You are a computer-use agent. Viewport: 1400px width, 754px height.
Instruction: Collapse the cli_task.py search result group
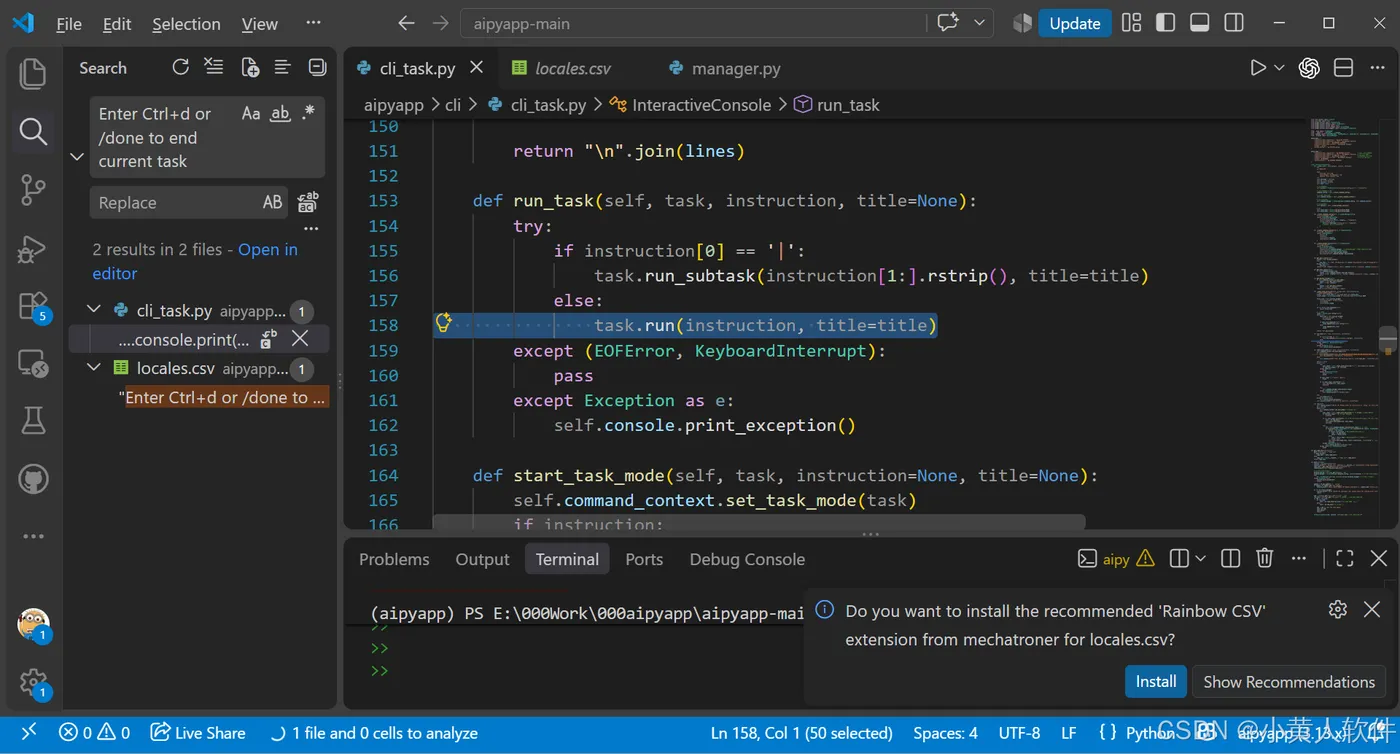[94, 310]
